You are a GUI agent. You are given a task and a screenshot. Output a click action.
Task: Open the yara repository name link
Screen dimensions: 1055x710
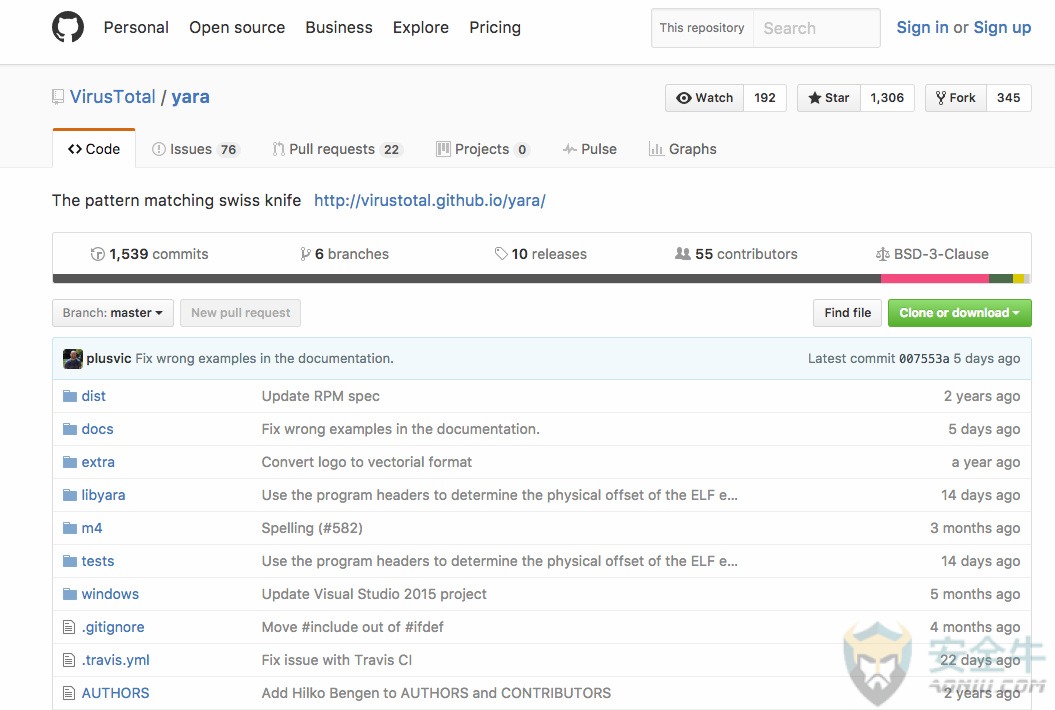(190, 97)
